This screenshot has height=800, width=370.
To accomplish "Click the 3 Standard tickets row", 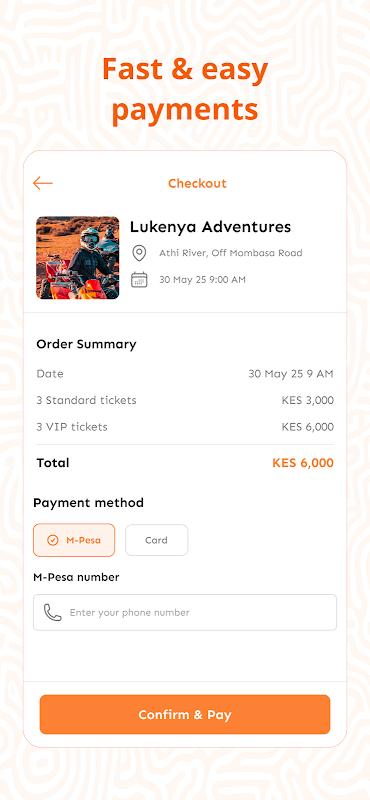I will coord(185,400).
